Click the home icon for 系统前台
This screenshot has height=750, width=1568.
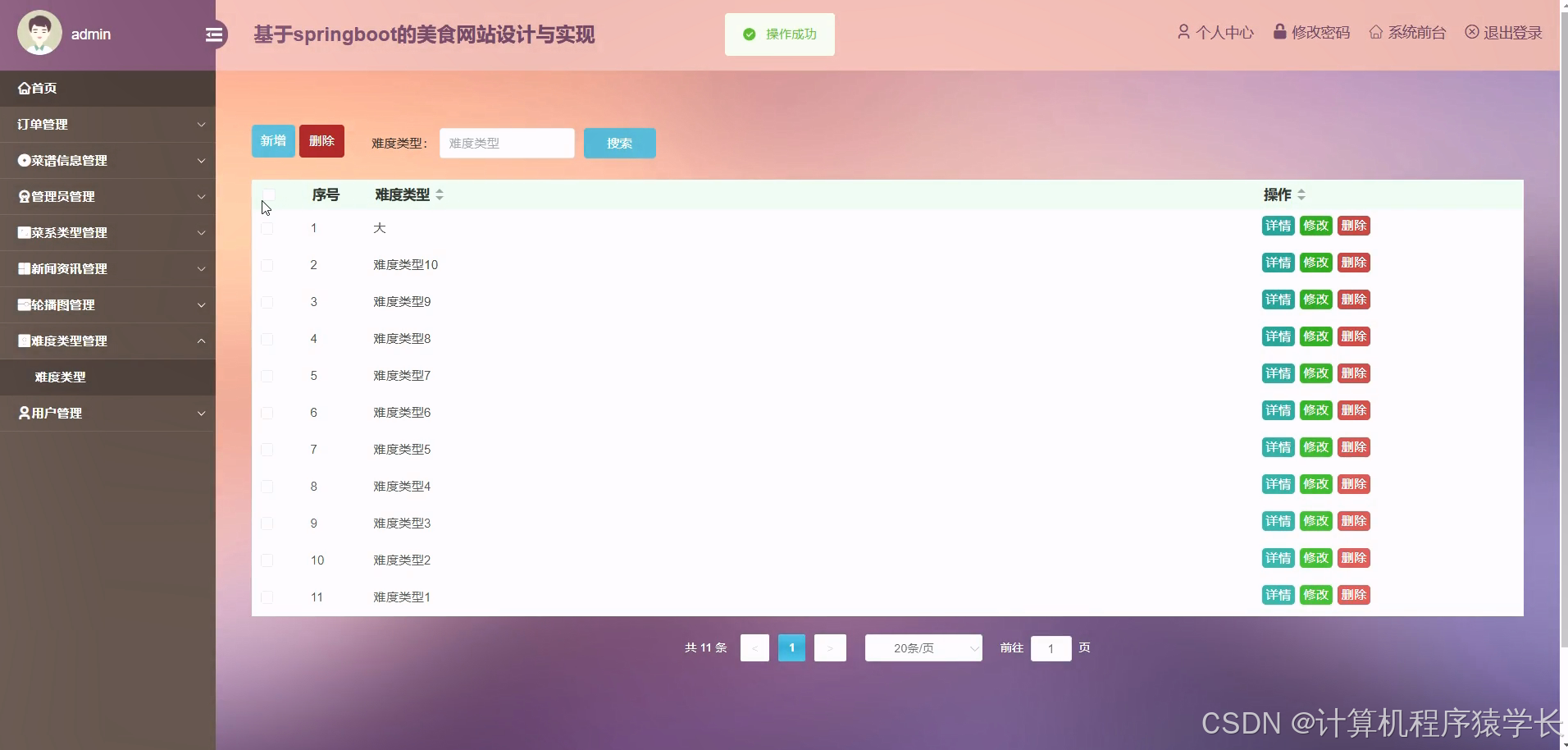point(1376,32)
